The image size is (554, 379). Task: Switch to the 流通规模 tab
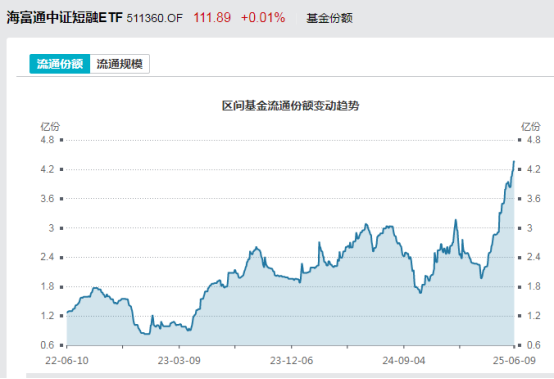click(x=120, y=64)
